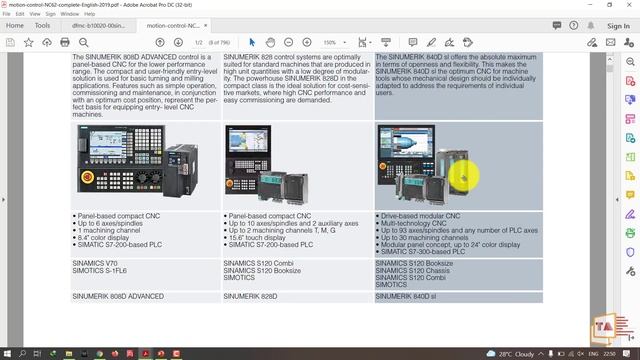The height and width of the screenshot is (360, 640).
Task: Open the Help menu
Action: [89, 14]
